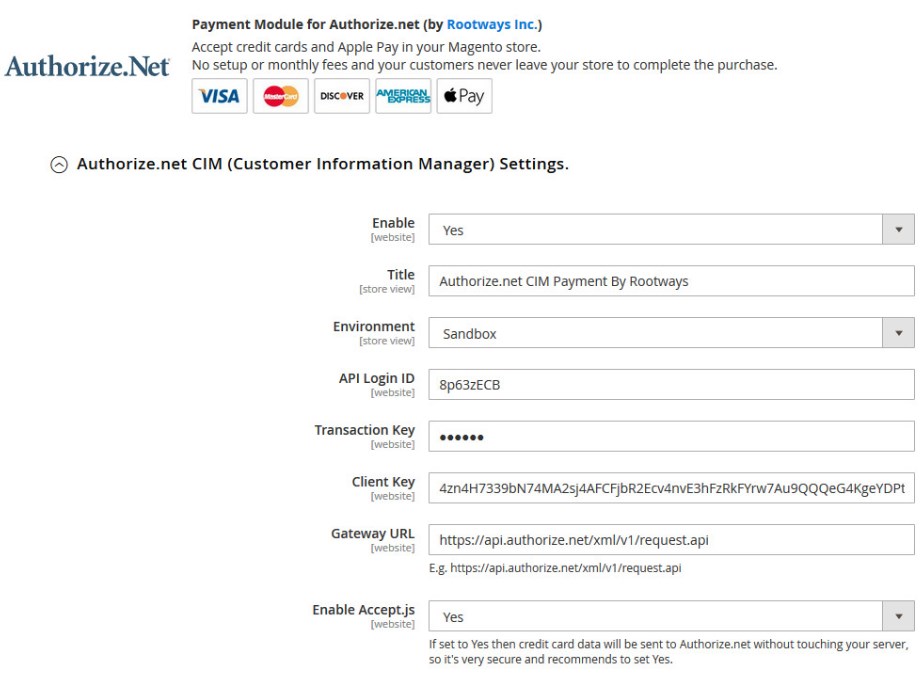
Task: Click the Discover card icon
Action: pos(342,96)
